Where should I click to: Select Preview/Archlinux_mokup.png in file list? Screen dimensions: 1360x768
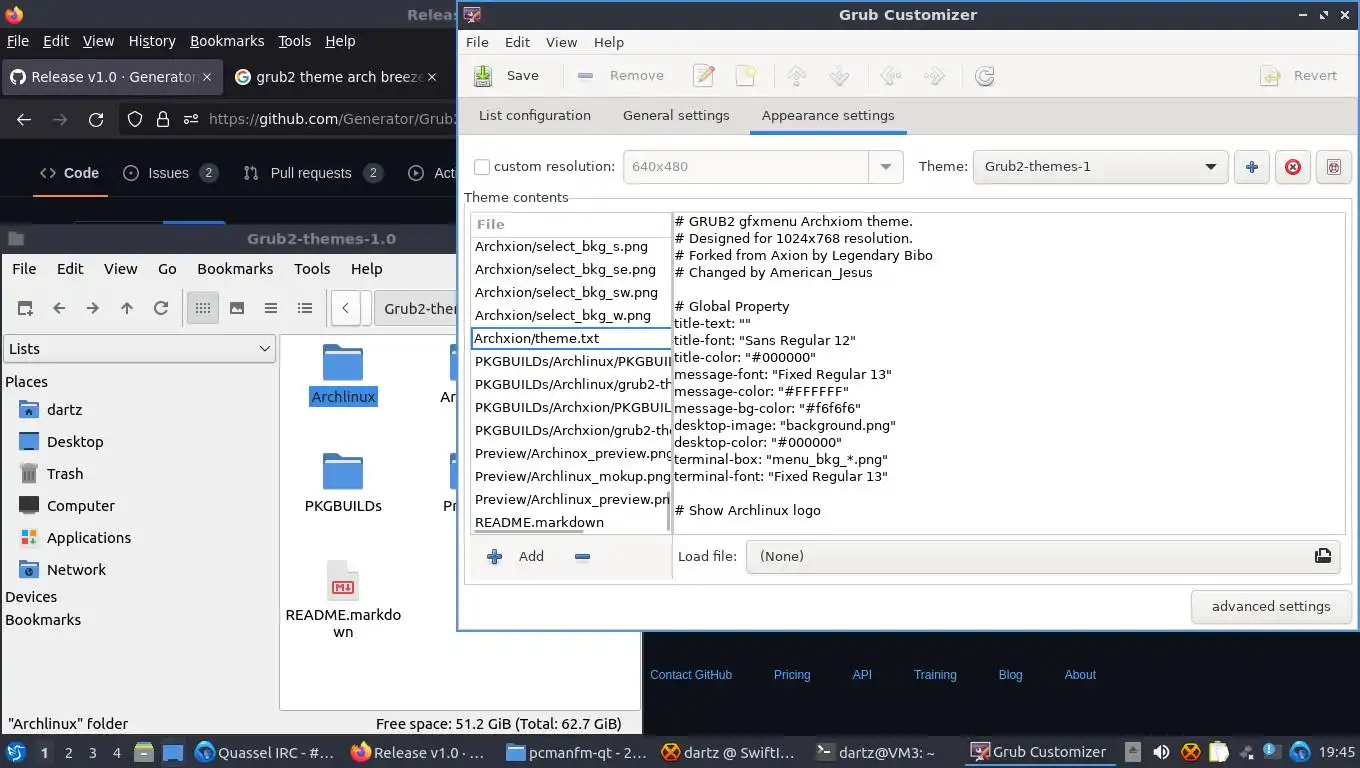572,476
